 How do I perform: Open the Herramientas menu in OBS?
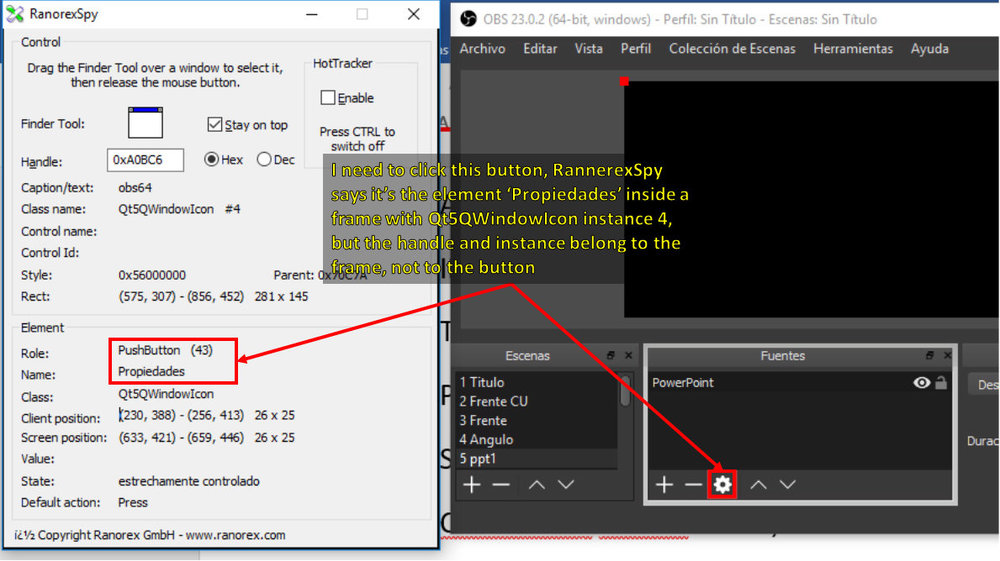pyautogui.click(x=853, y=48)
